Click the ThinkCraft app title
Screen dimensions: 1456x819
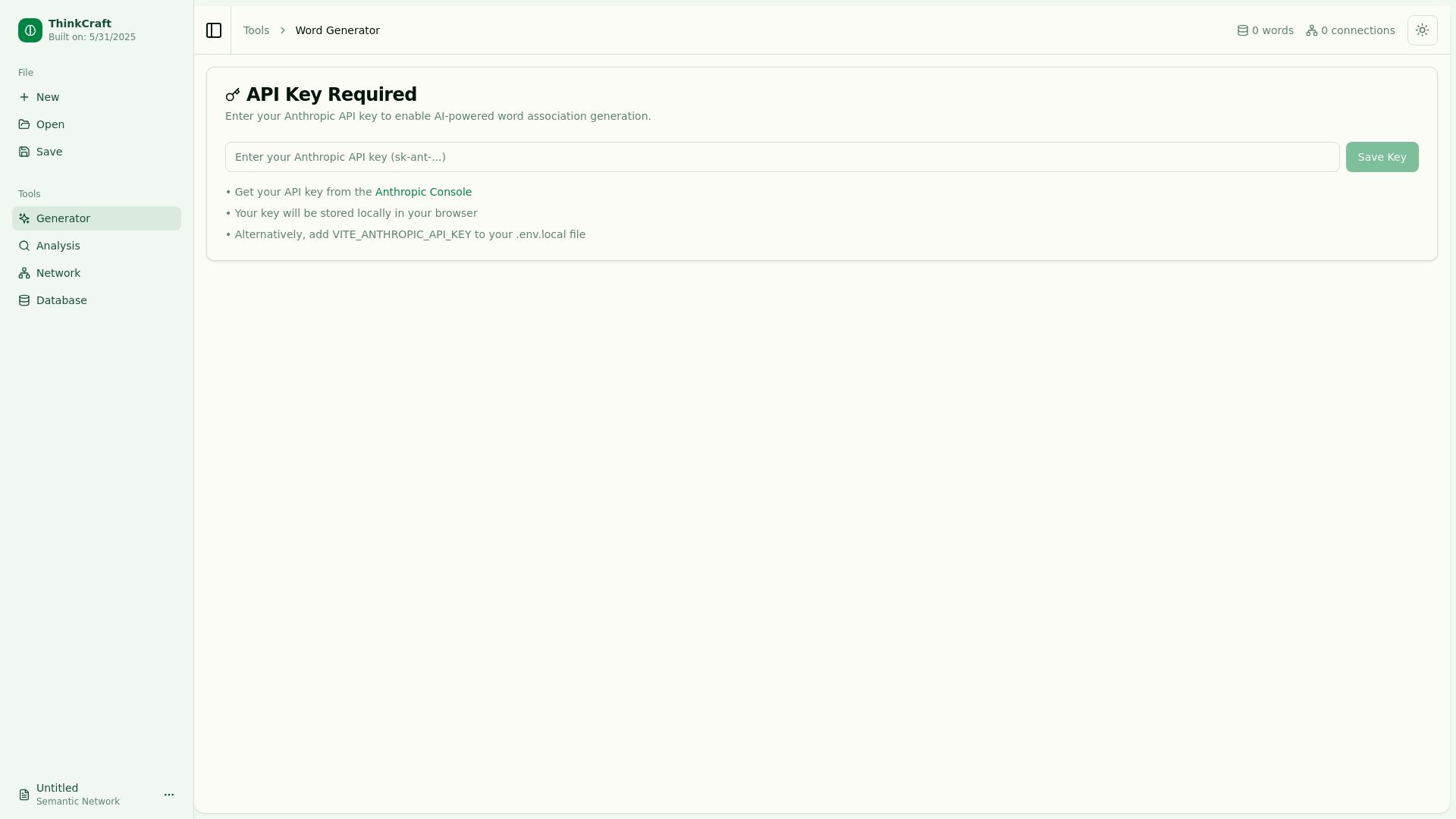point(80,24)
